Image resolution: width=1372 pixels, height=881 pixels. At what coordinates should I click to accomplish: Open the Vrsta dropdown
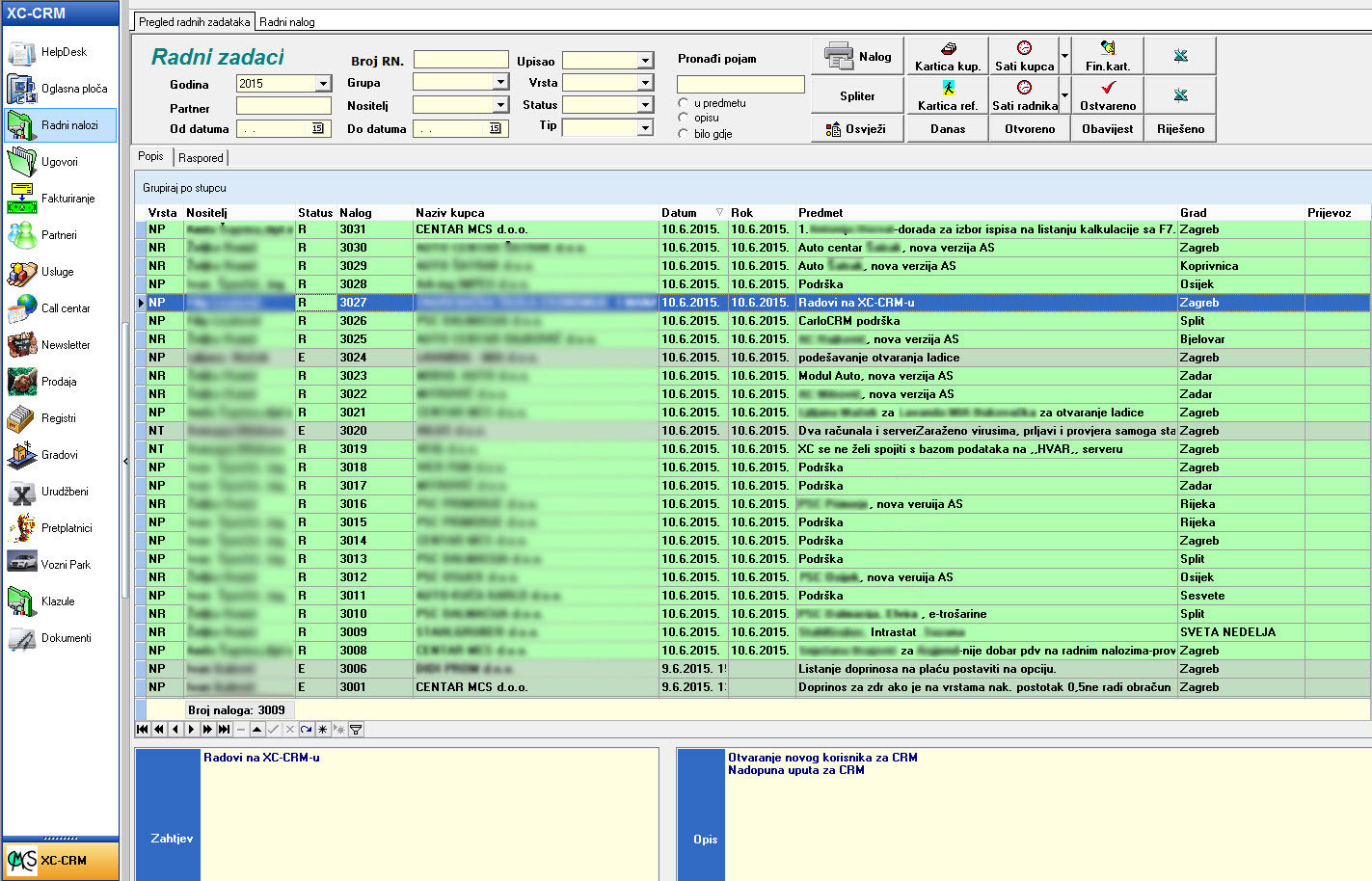tap(646, 83)
